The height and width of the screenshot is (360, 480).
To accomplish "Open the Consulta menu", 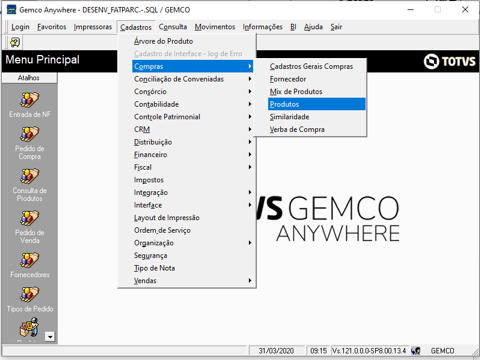I will (173, 27).
